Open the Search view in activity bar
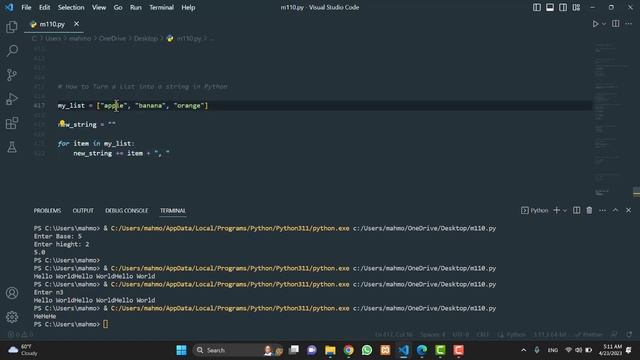 click(12, 51)
